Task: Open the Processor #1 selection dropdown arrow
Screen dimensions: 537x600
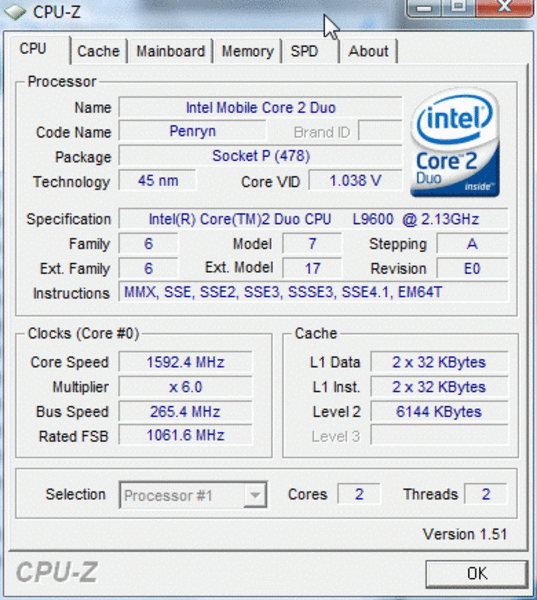Action: coord(255,495)
